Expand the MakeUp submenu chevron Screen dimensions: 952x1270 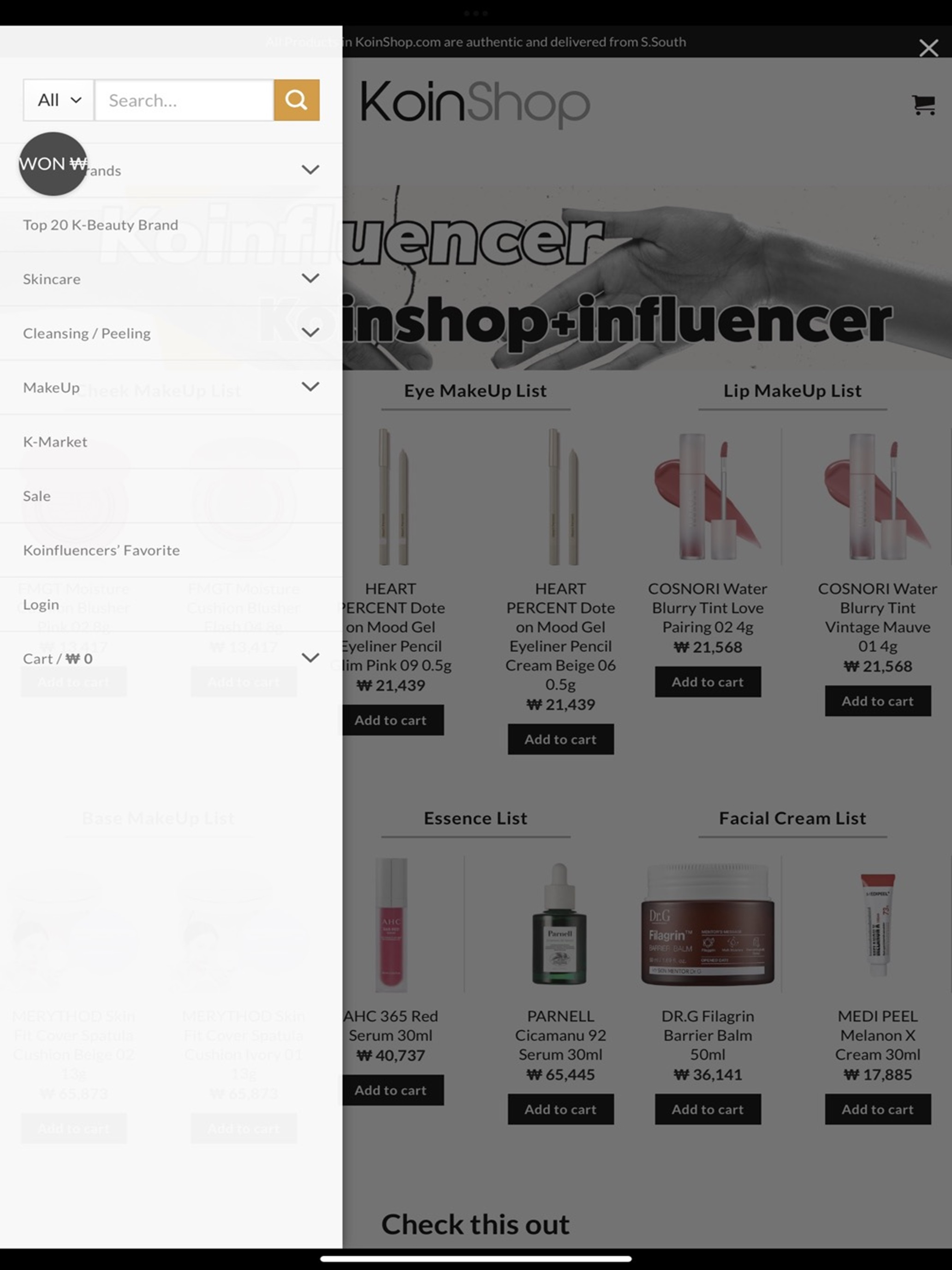[310, 387]
